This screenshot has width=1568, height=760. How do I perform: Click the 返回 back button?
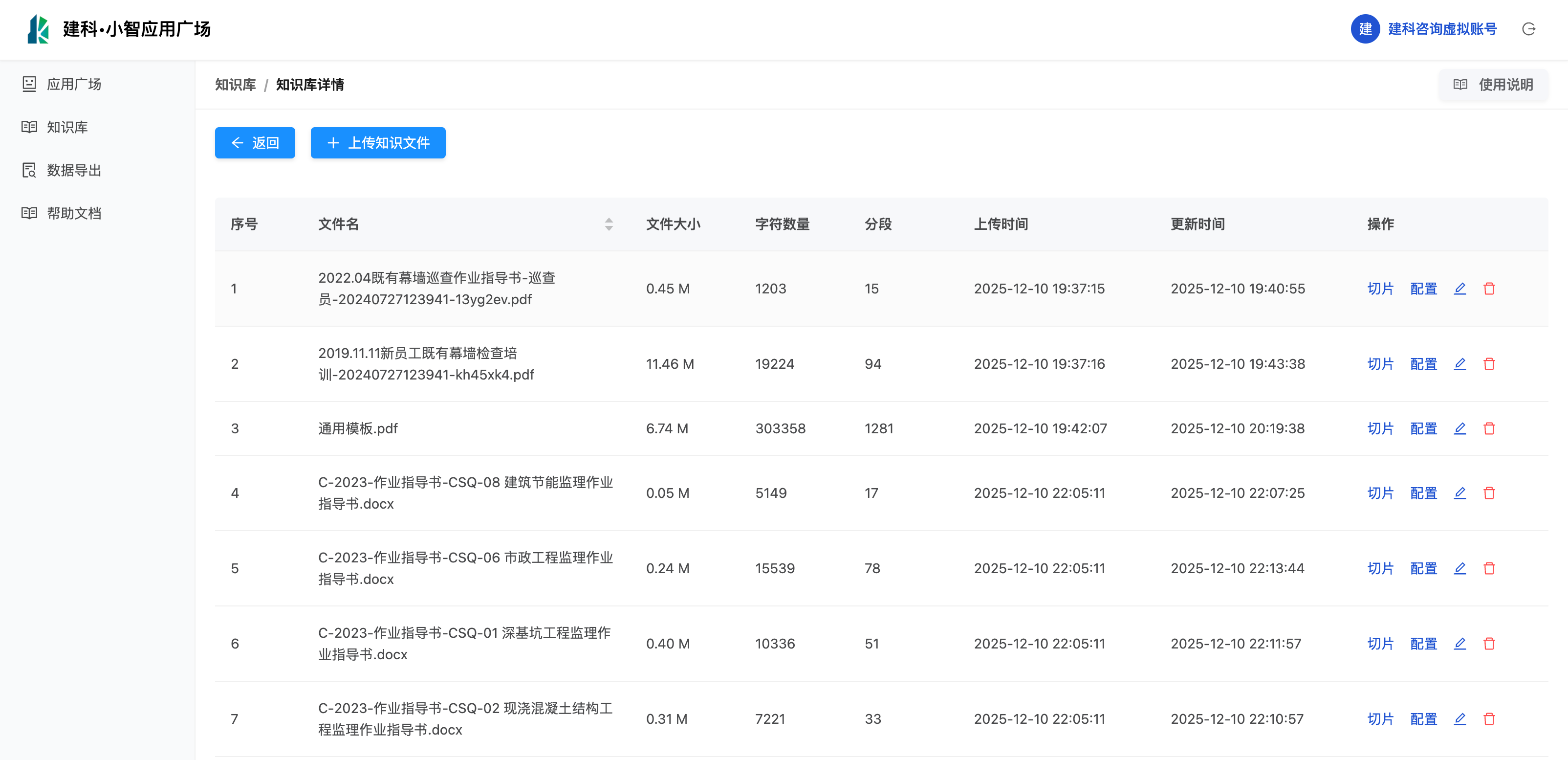click(x=255, y=143)
